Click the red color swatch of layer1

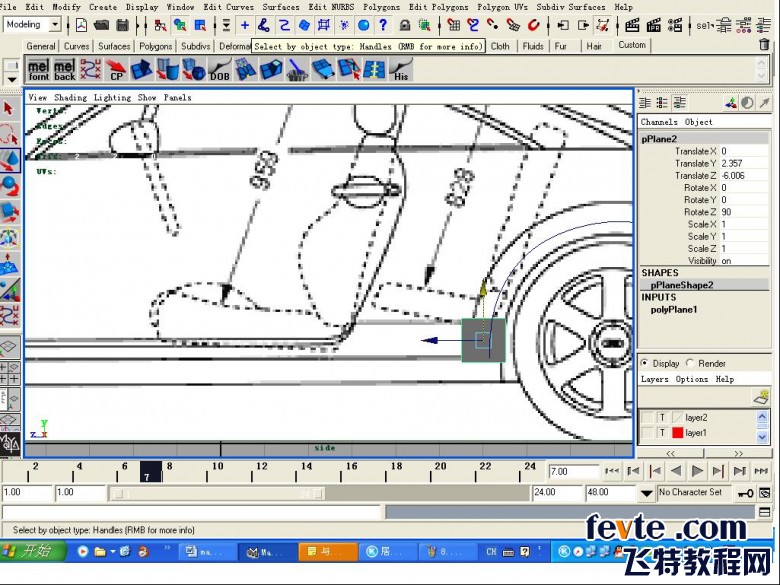(x=678, y=433)
